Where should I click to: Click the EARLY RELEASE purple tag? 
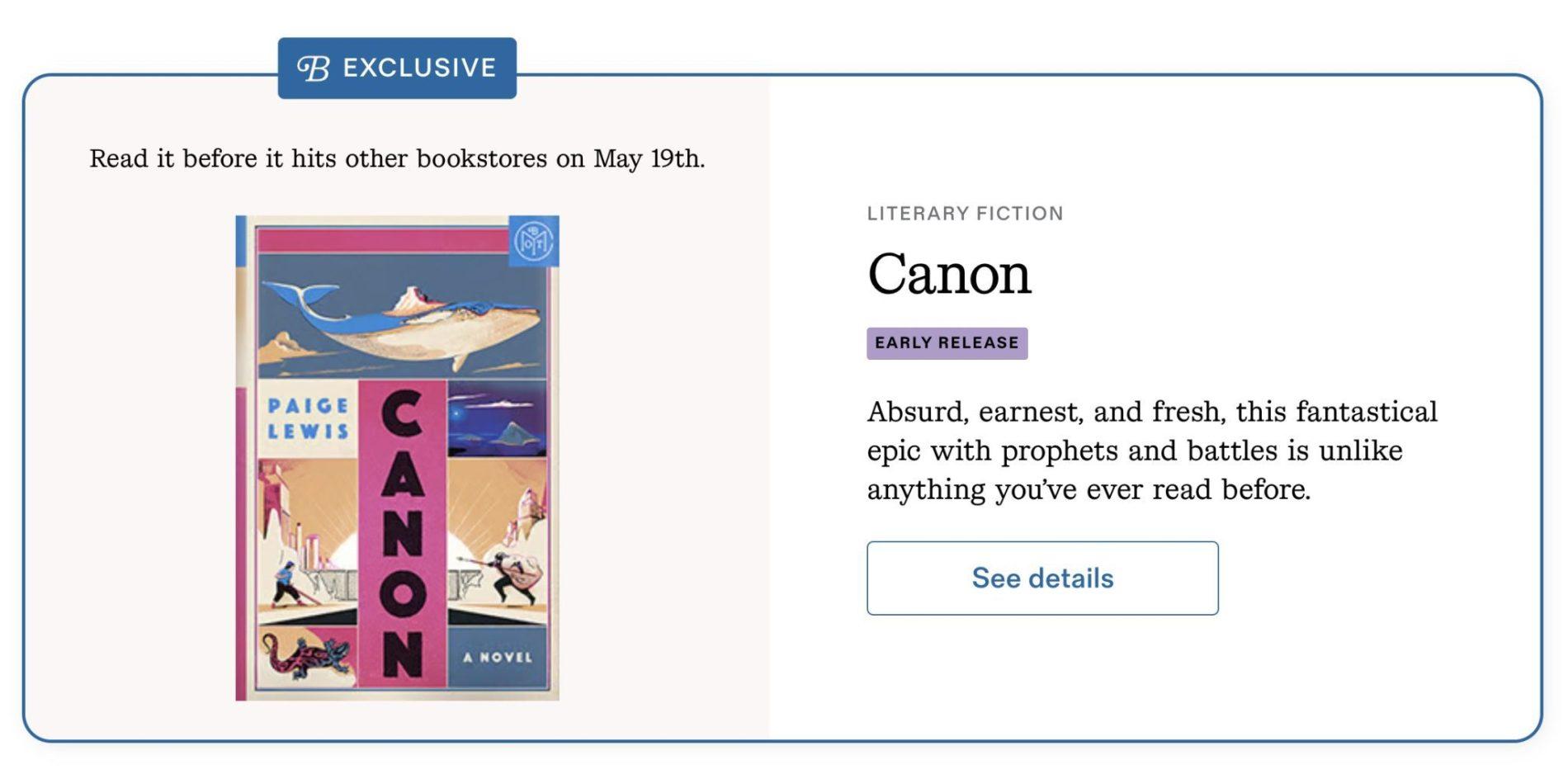(947, 343)
